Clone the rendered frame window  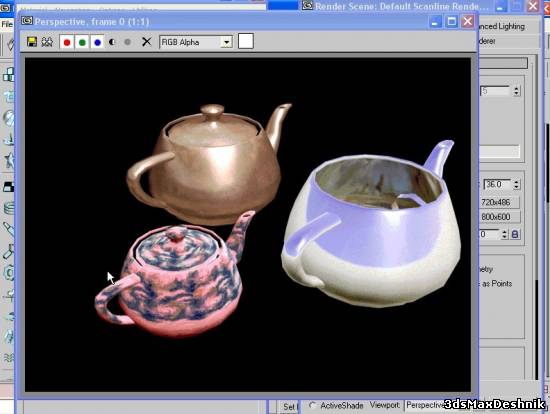coord(47,42)
